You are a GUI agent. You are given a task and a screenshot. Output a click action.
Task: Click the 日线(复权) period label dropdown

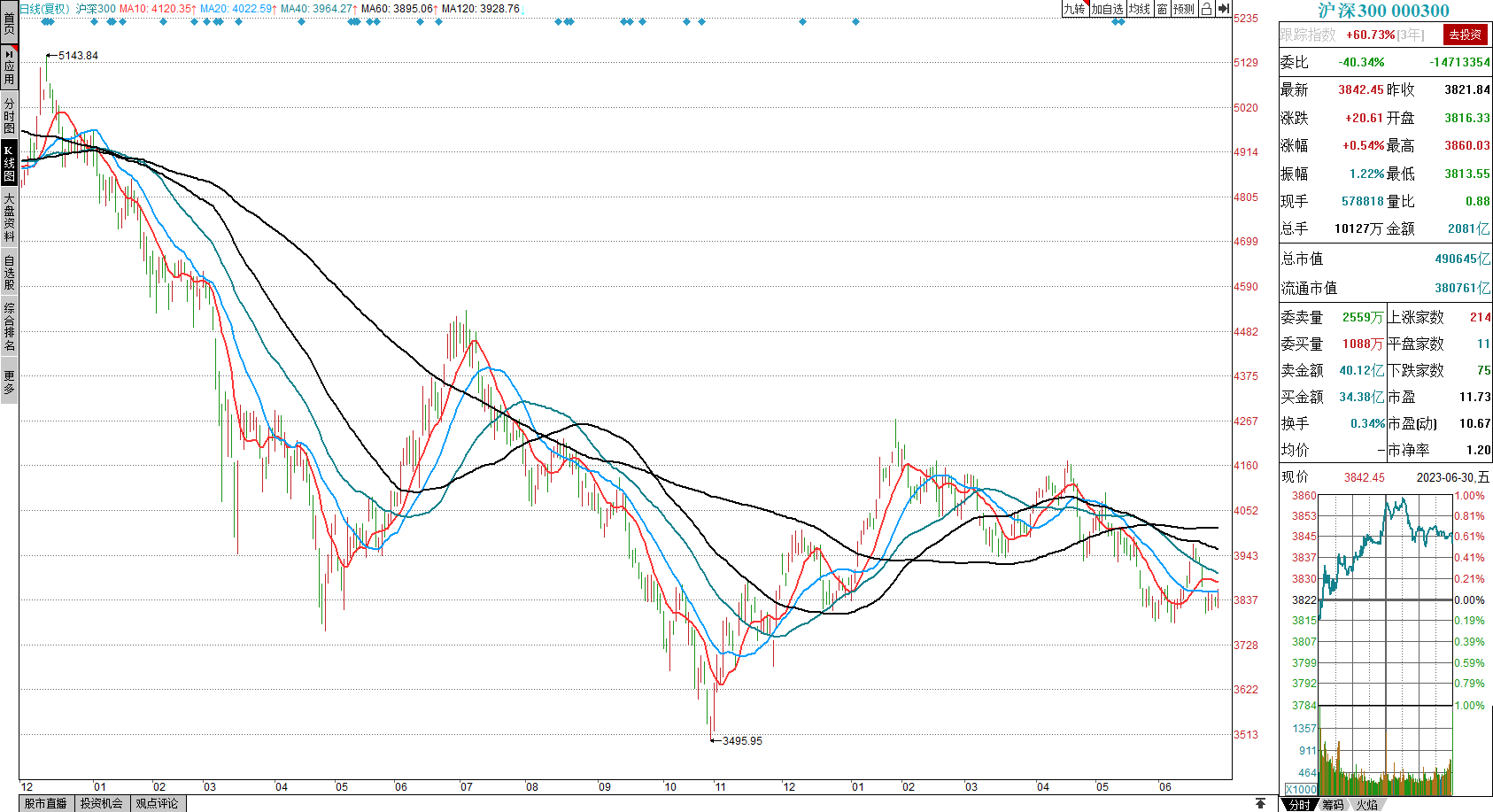44,9
